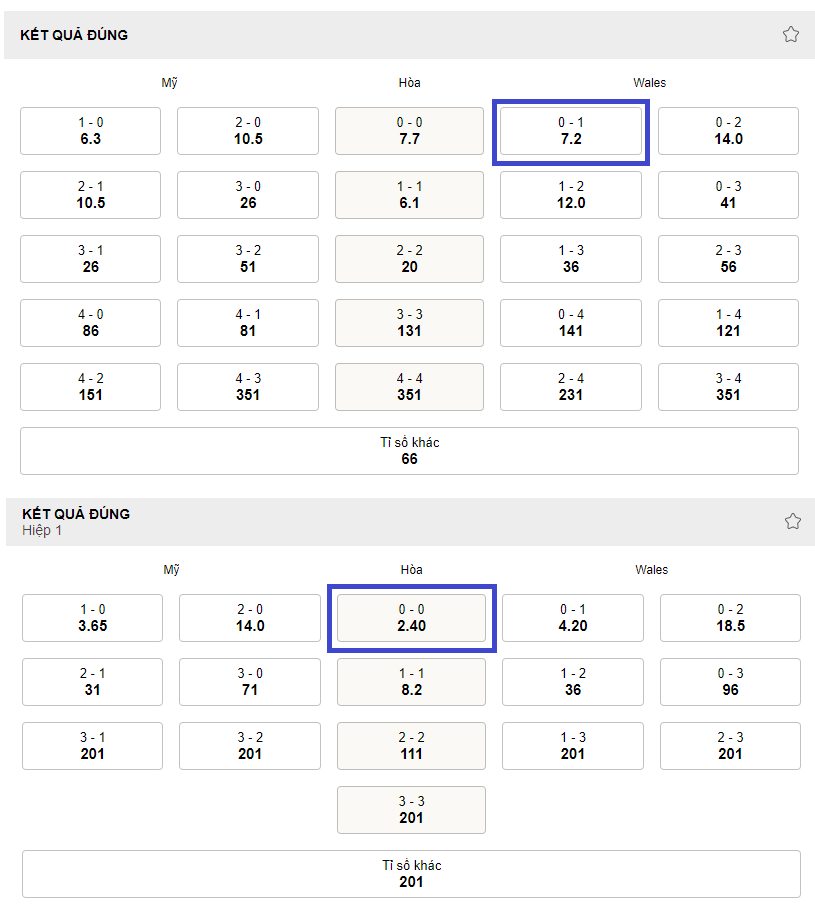Image resolution: width=815 pixels, height=923 pixels.
Task: Pick first-half 1 - 1 at 8.2
Action: [x=411, y=682]
